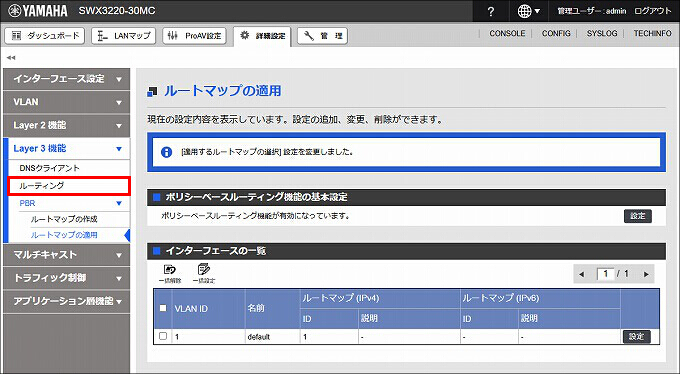Expand the トラフィック制御 menu
This screenshot has width=680, height=374.
pos(66,278)
